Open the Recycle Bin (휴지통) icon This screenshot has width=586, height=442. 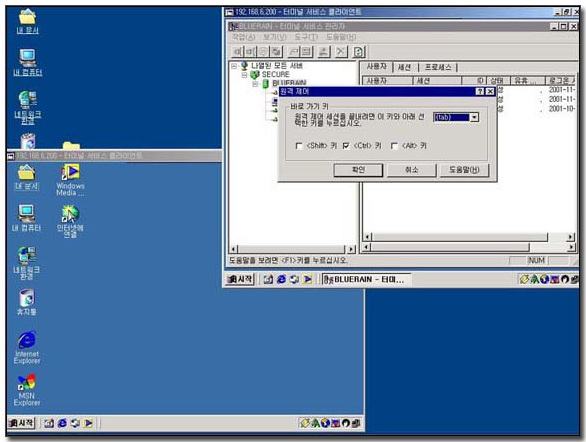click(x=27, y=302)
